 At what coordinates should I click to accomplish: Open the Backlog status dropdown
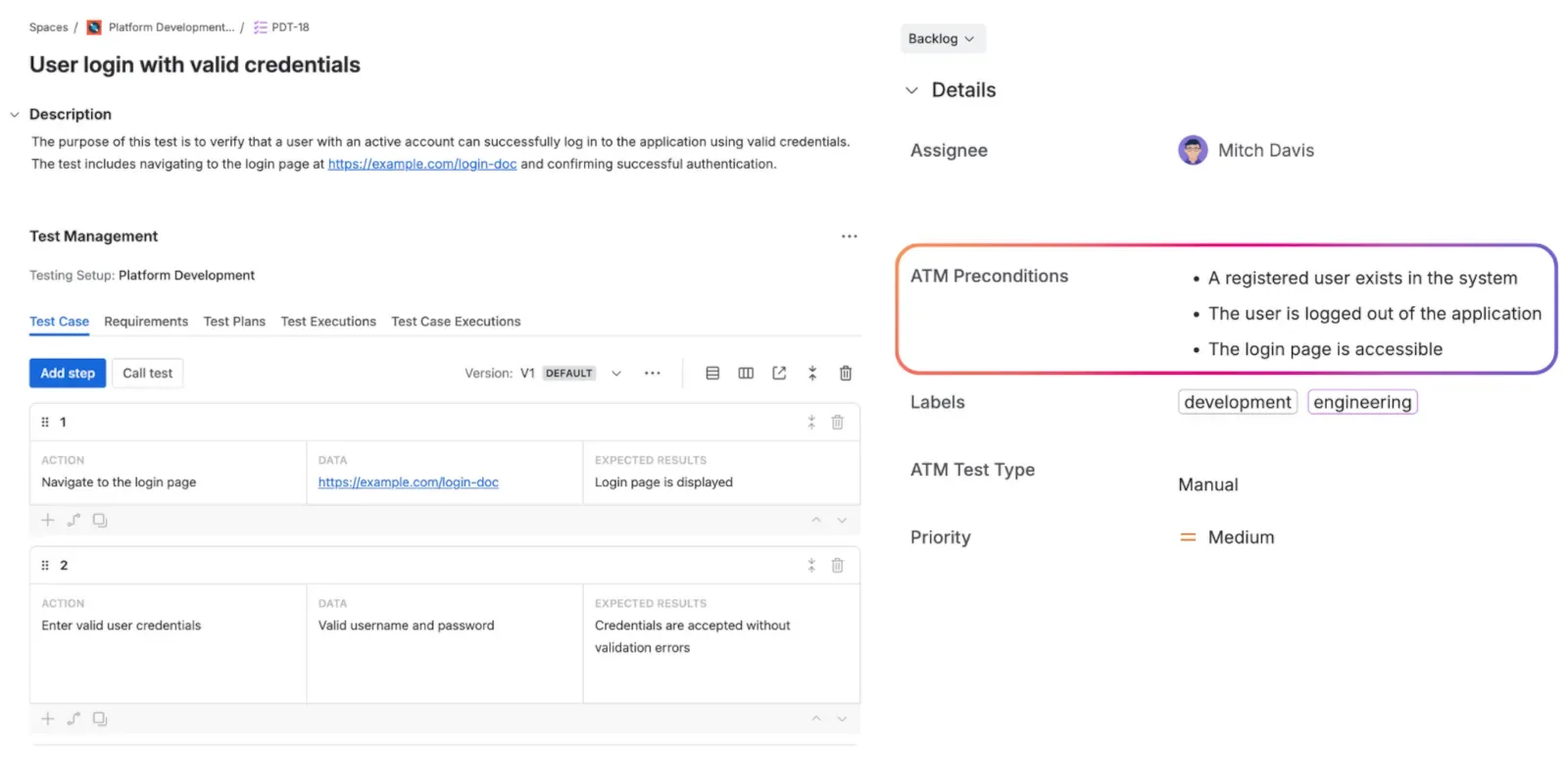pyautogui.click(x=942, y=38)
